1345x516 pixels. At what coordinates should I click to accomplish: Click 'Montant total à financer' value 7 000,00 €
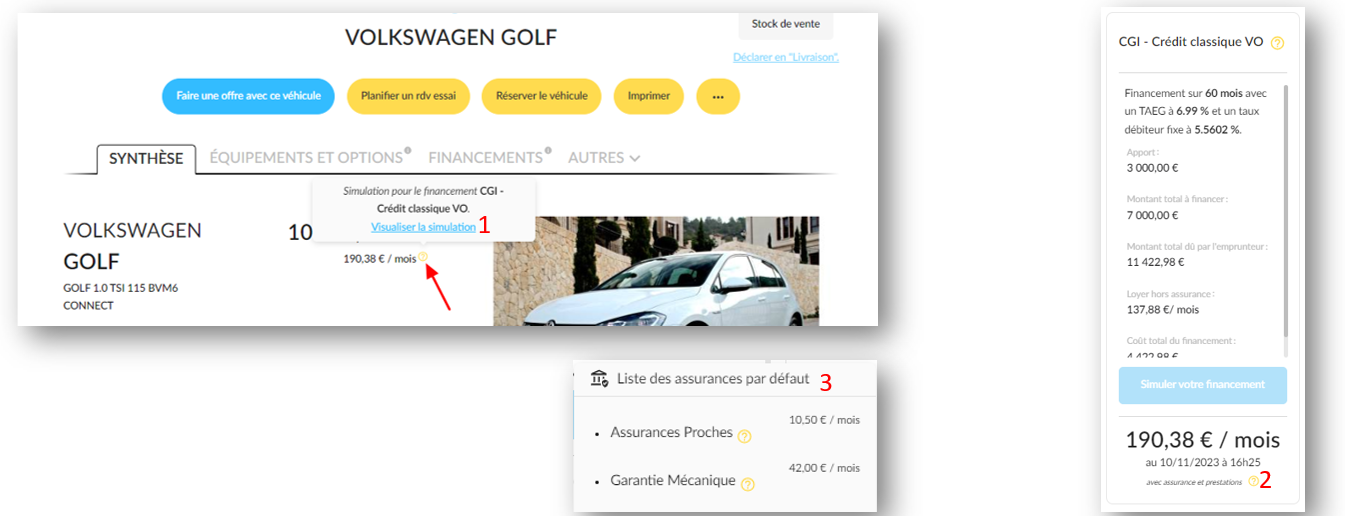tap(1153, 215)
